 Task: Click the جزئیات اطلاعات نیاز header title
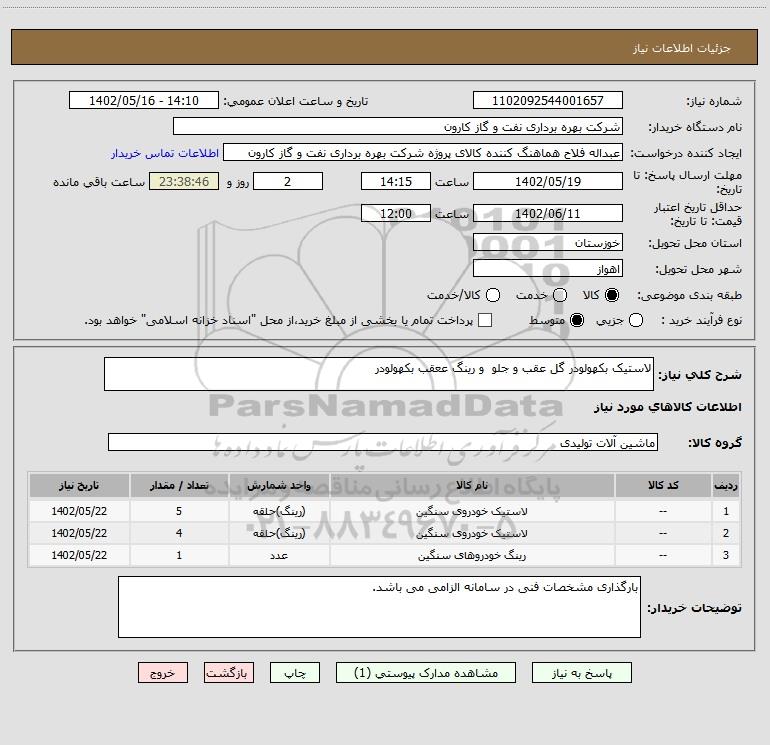coord(681,48)
